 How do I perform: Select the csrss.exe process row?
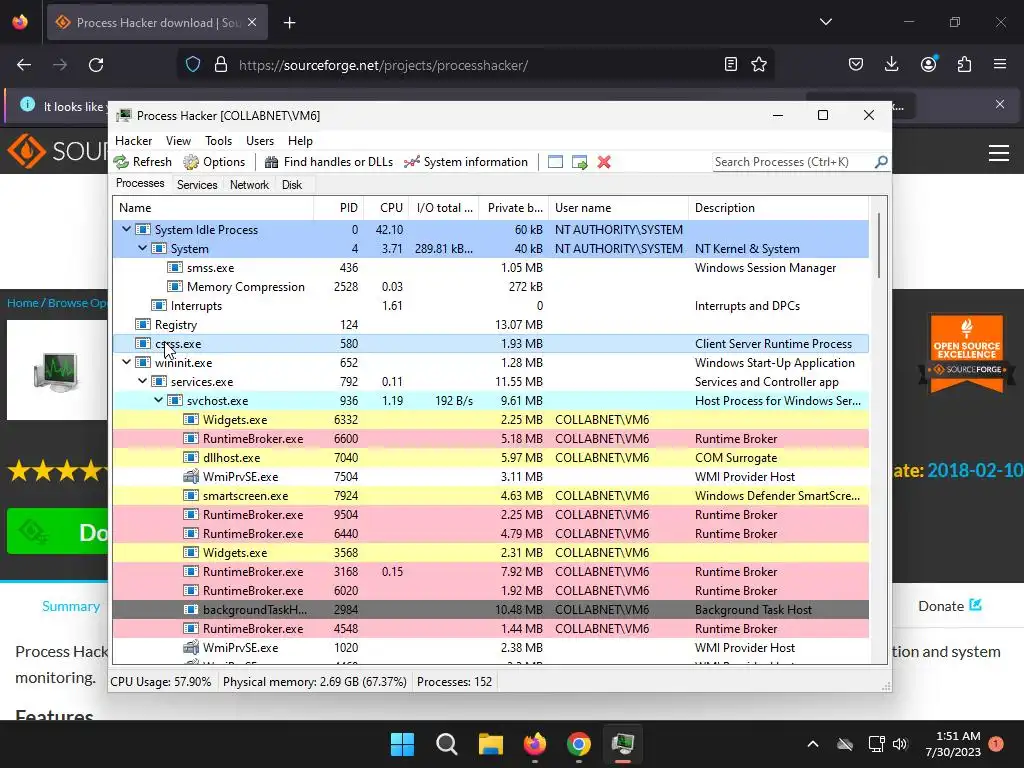pyautogui.click(x=490, y=343)
